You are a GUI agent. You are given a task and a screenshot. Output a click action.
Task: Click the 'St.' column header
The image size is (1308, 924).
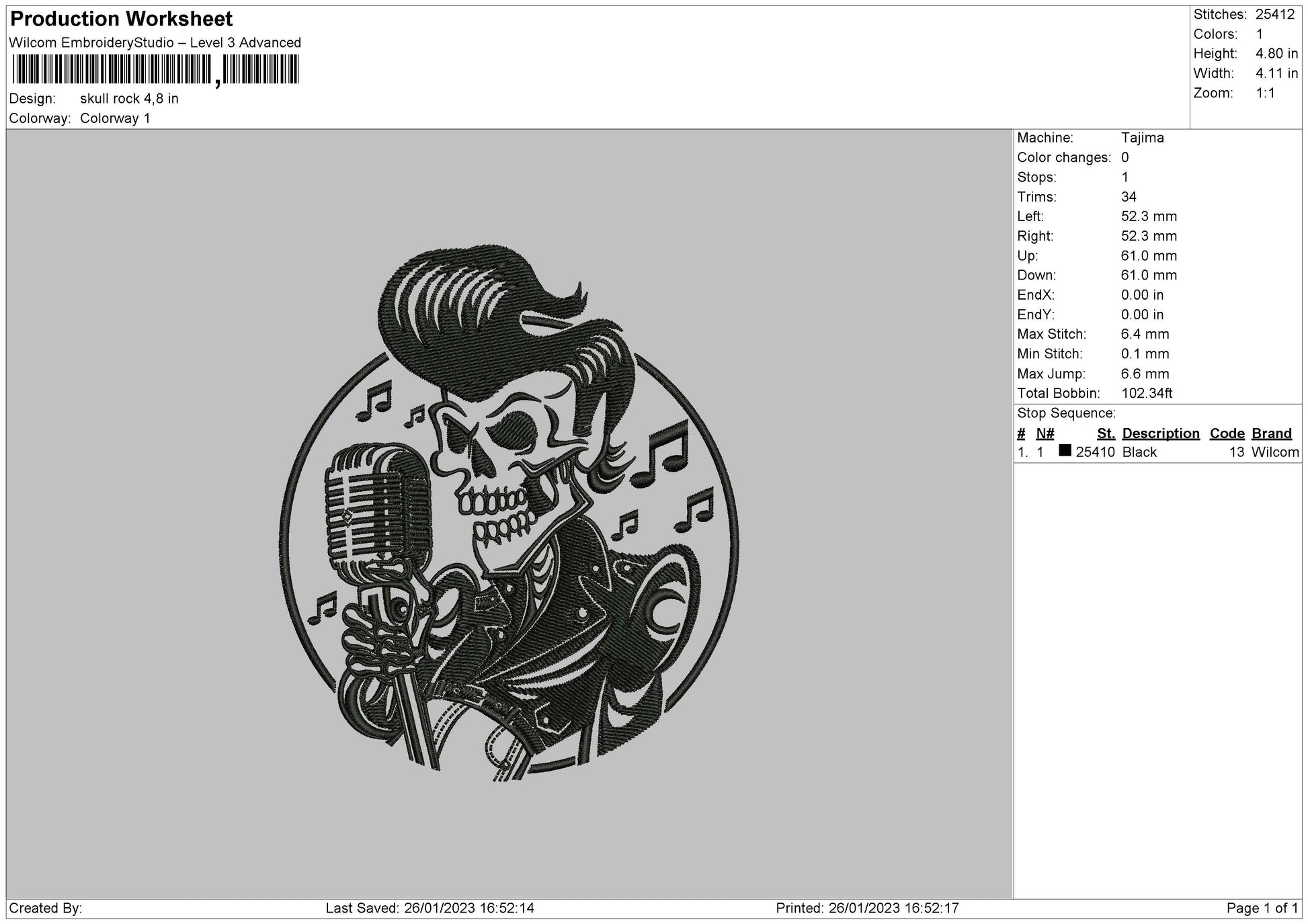coord(1106,433)
